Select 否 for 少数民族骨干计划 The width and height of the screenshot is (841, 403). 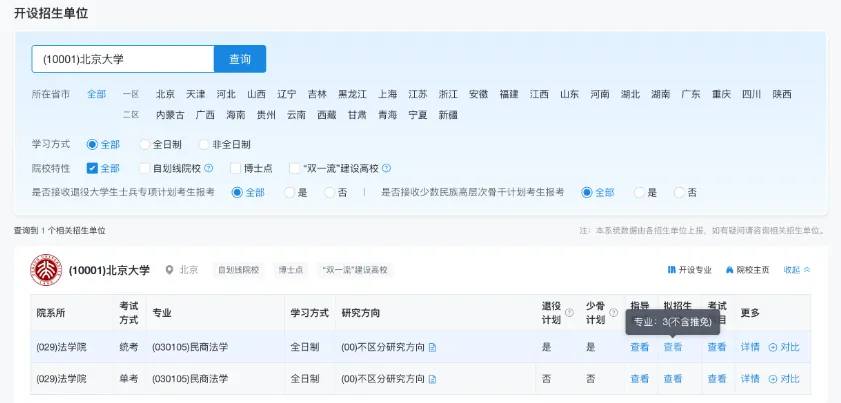click(x=680, y=192)
